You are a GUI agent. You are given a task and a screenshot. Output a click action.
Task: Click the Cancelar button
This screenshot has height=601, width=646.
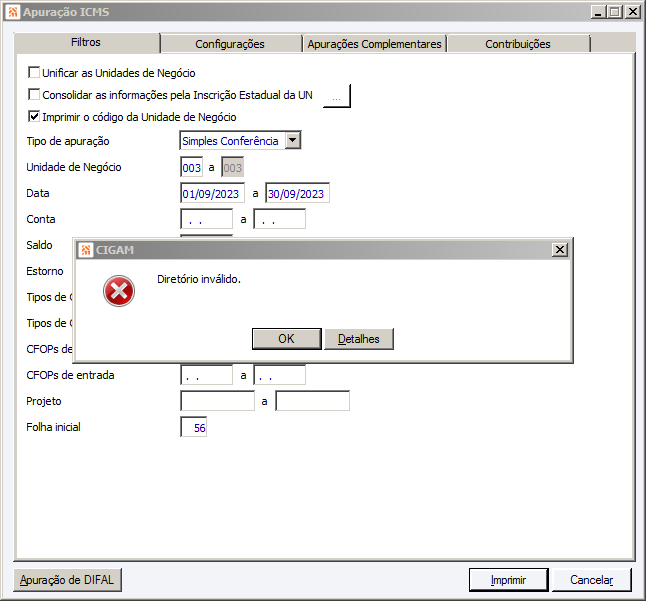[x=592, y=580]
